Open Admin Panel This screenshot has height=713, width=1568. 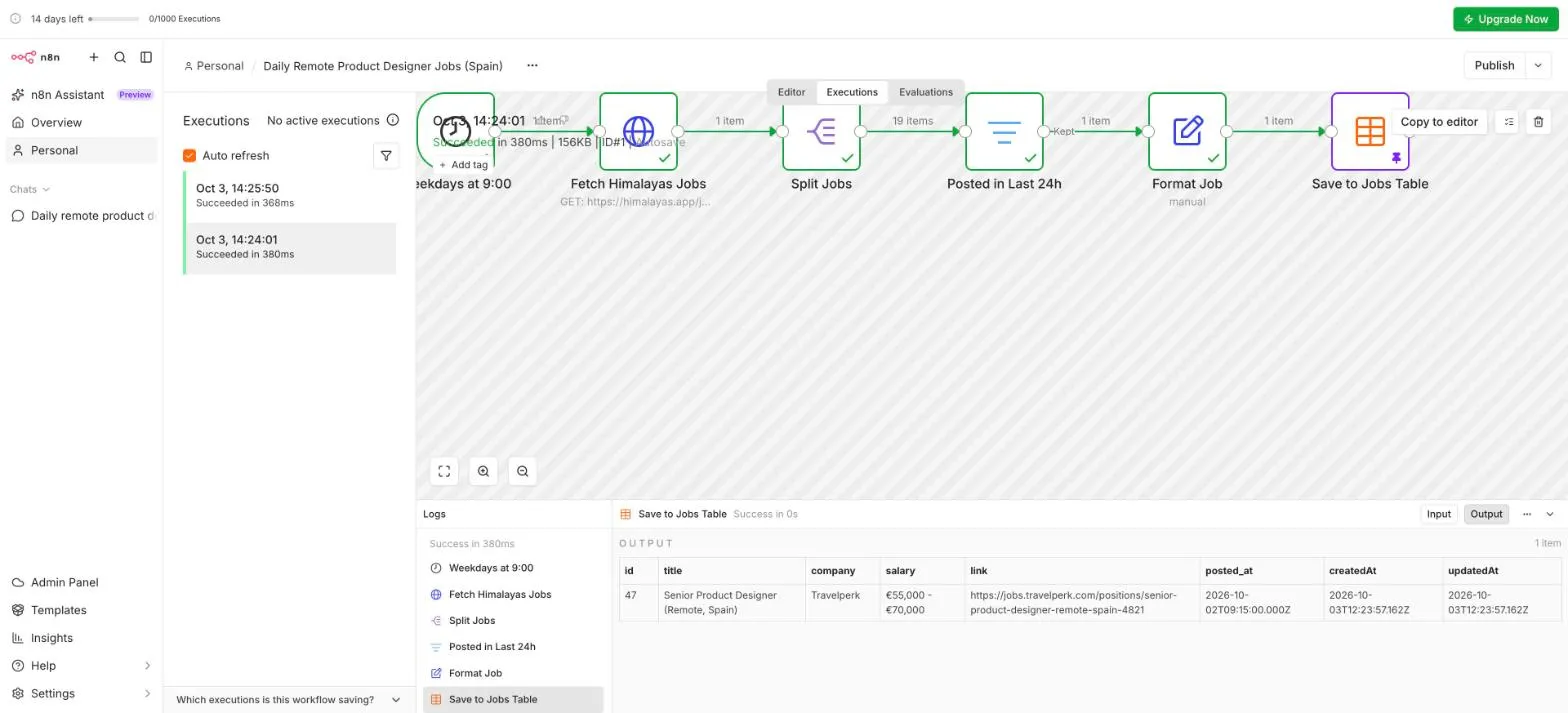click(x=82, y=582)
